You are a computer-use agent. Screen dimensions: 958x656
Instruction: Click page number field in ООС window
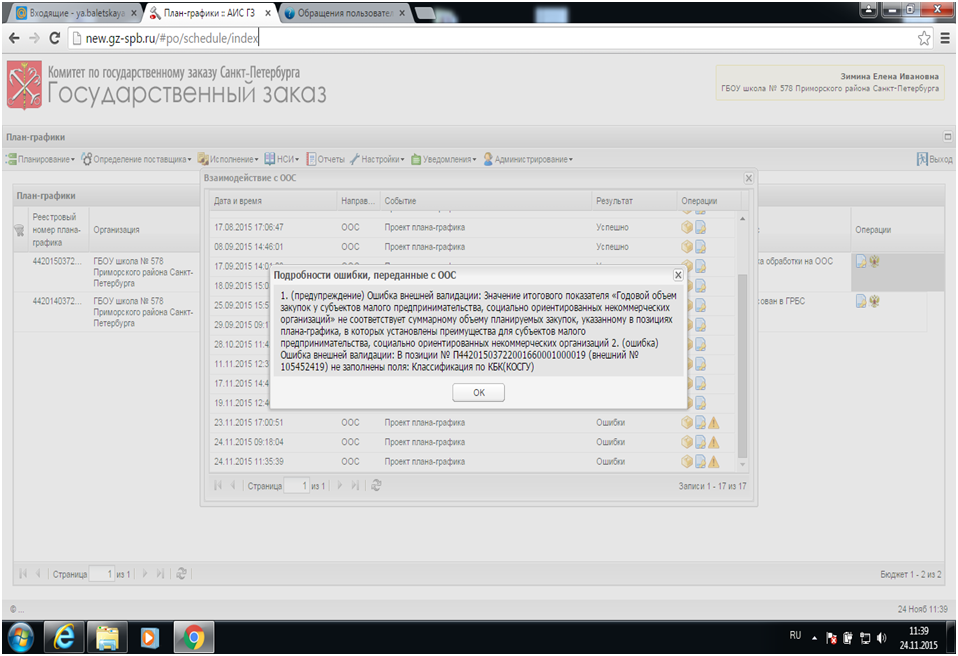[x=297, y=486]
